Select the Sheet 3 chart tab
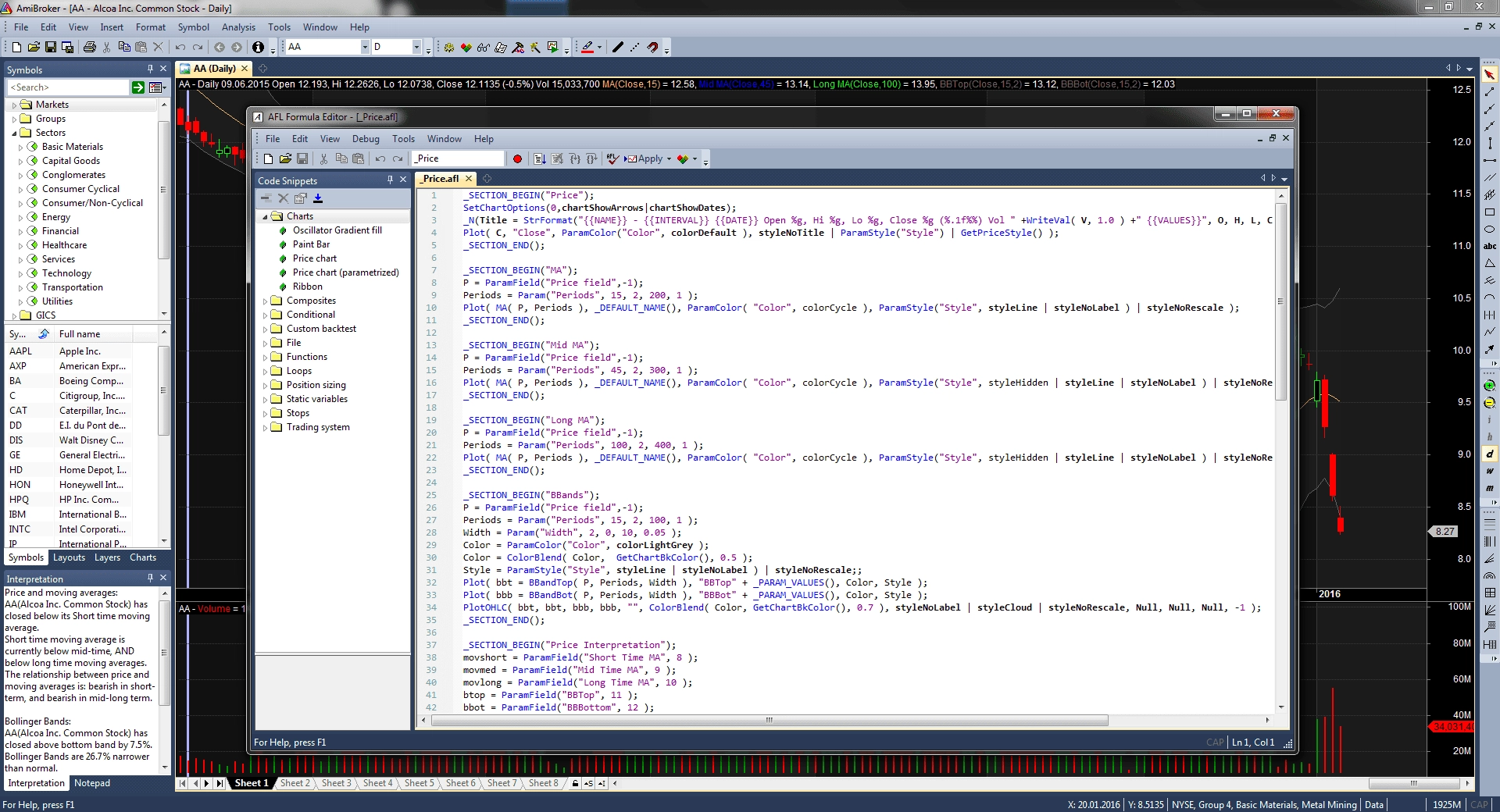Image resolution: width=1500 pixels, height=812 pixels. point(336,783)
